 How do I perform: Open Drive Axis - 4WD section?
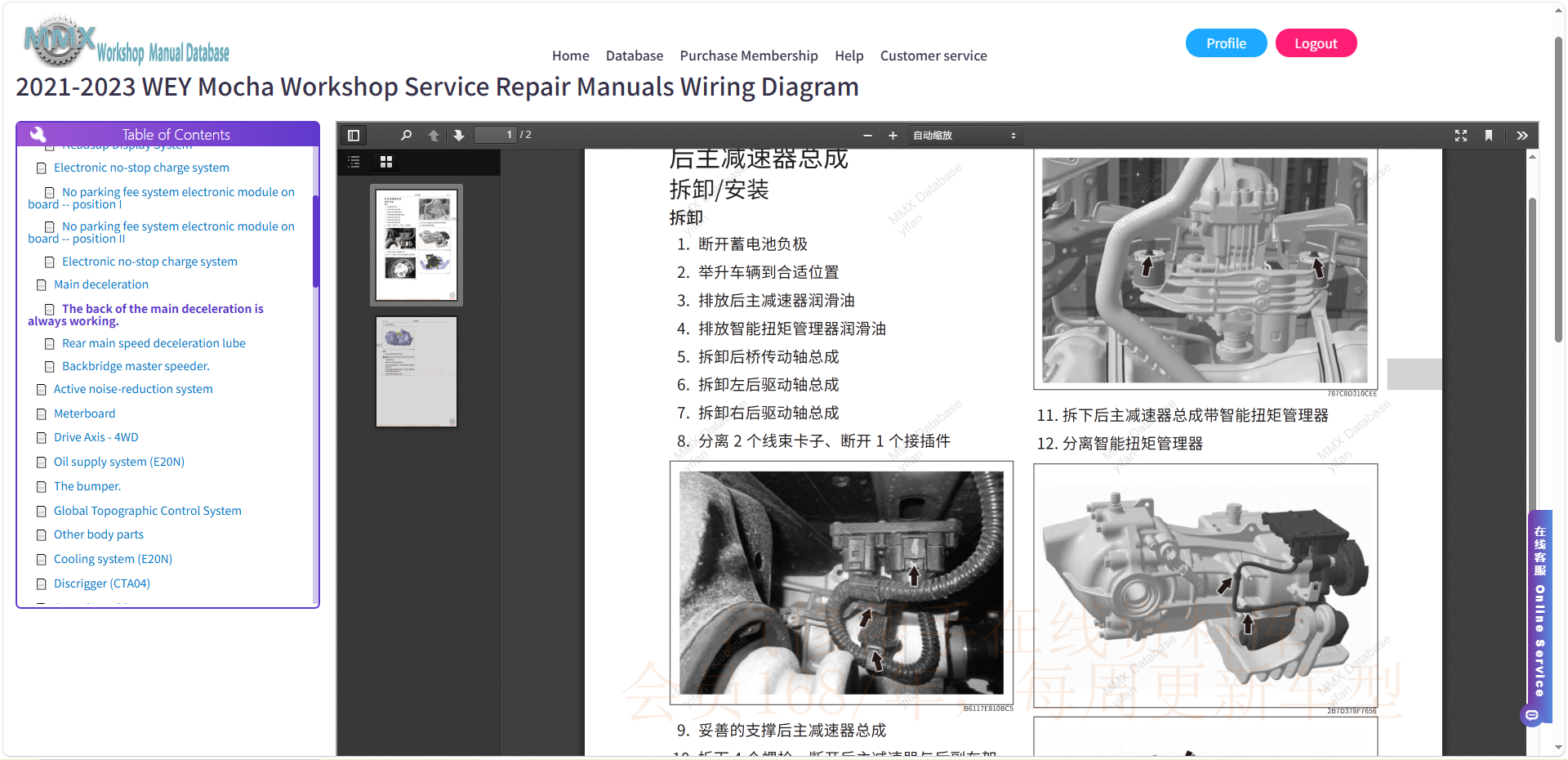(96, 437)
